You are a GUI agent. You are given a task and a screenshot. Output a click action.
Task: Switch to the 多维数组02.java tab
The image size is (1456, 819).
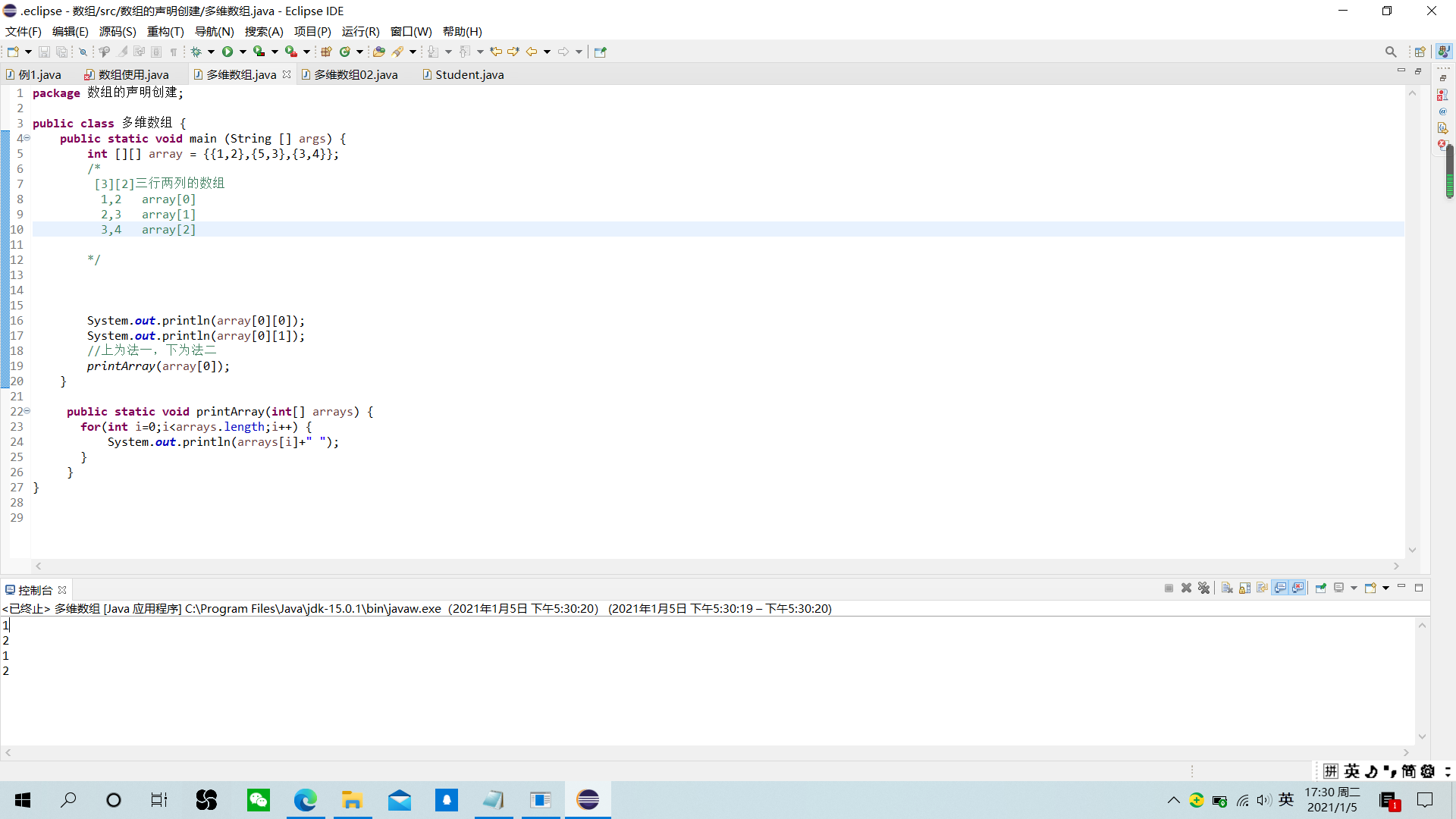(x=356, y=74)
